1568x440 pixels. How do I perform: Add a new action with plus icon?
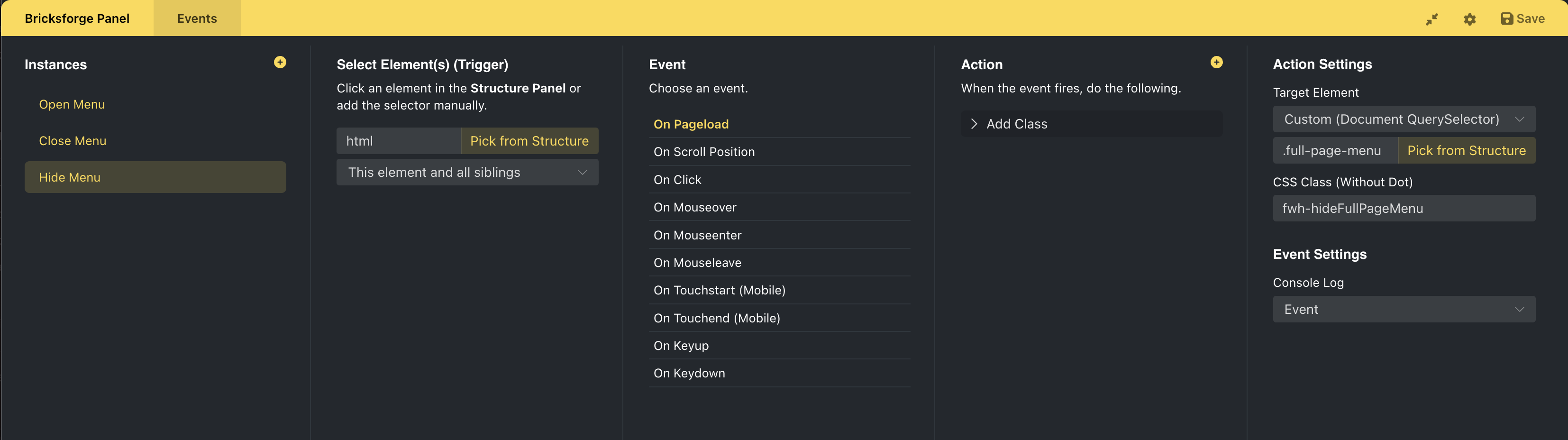(x=1216, y=62)
